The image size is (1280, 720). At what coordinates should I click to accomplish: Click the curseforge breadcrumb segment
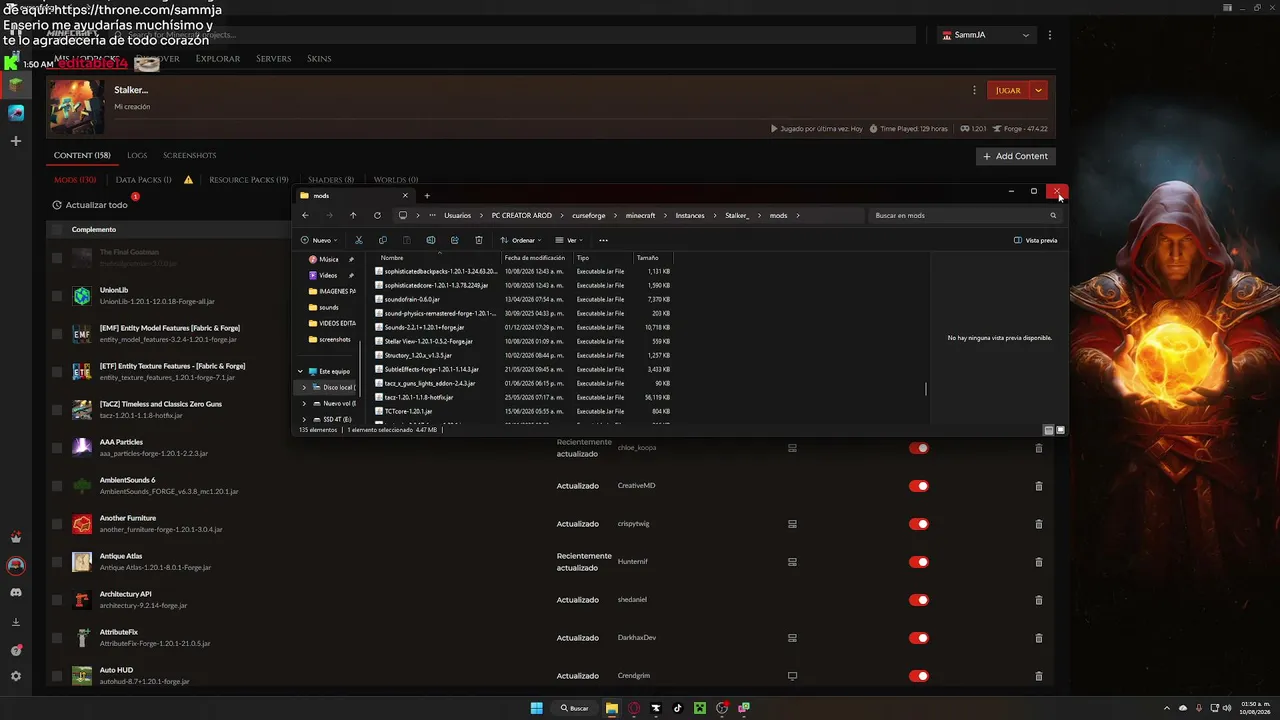[x=589, y=215]
